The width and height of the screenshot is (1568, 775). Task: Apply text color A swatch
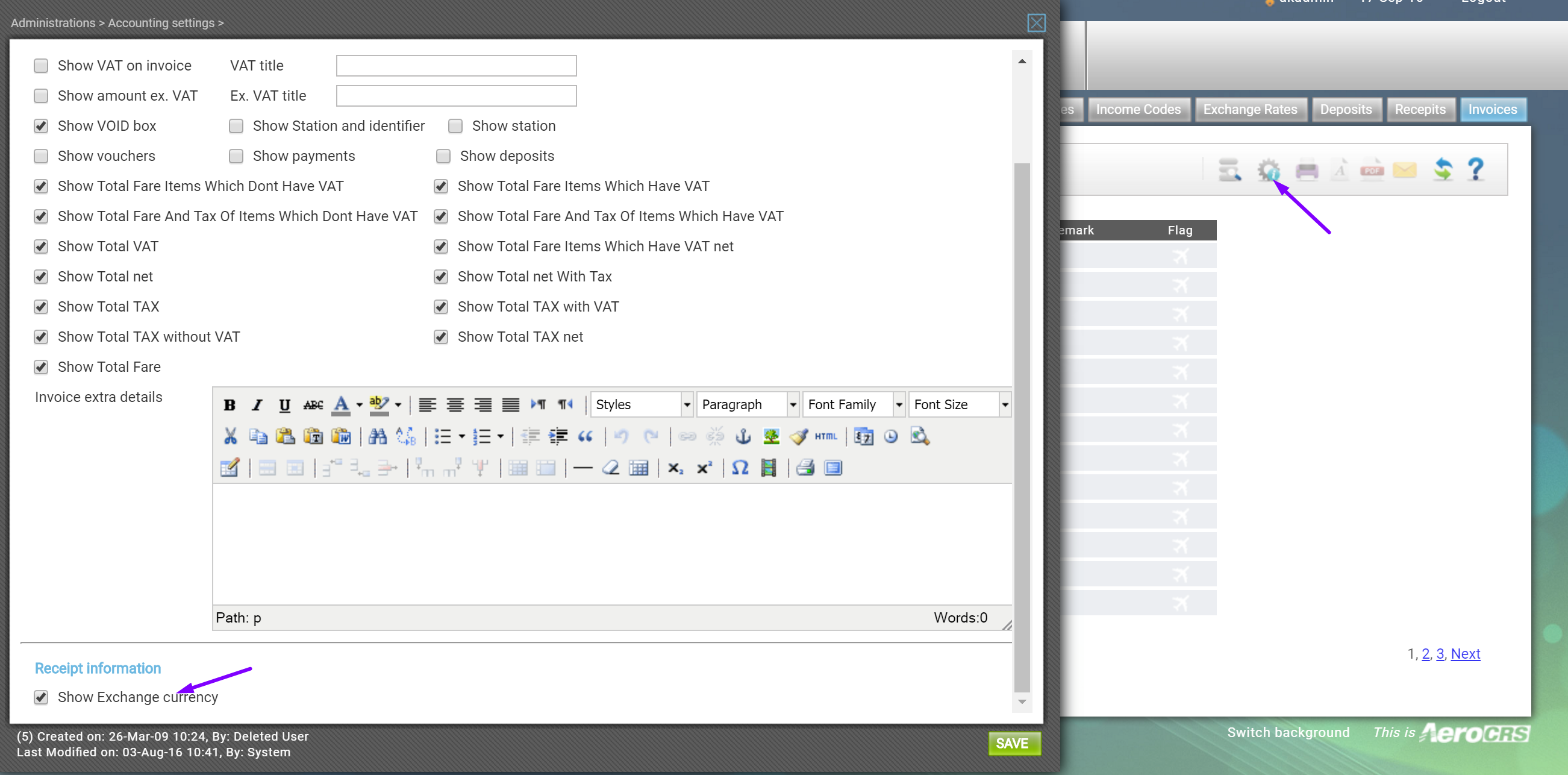click(341, 405)
